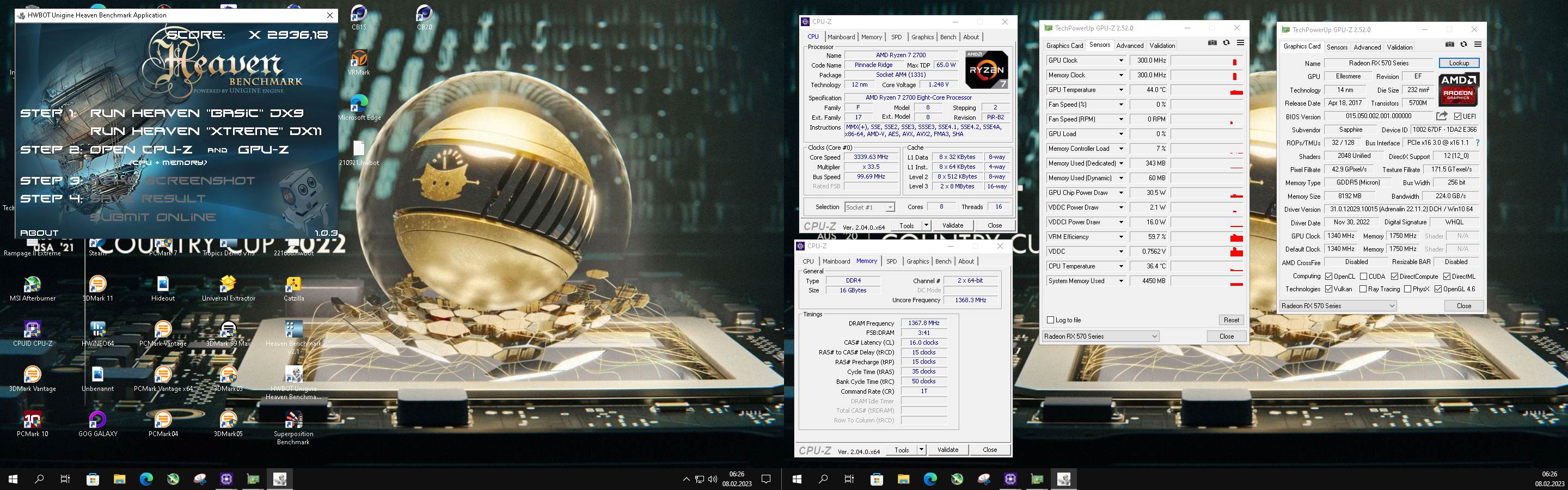Select the CPUID CPU-Z desktop icon

pos(32,334)
